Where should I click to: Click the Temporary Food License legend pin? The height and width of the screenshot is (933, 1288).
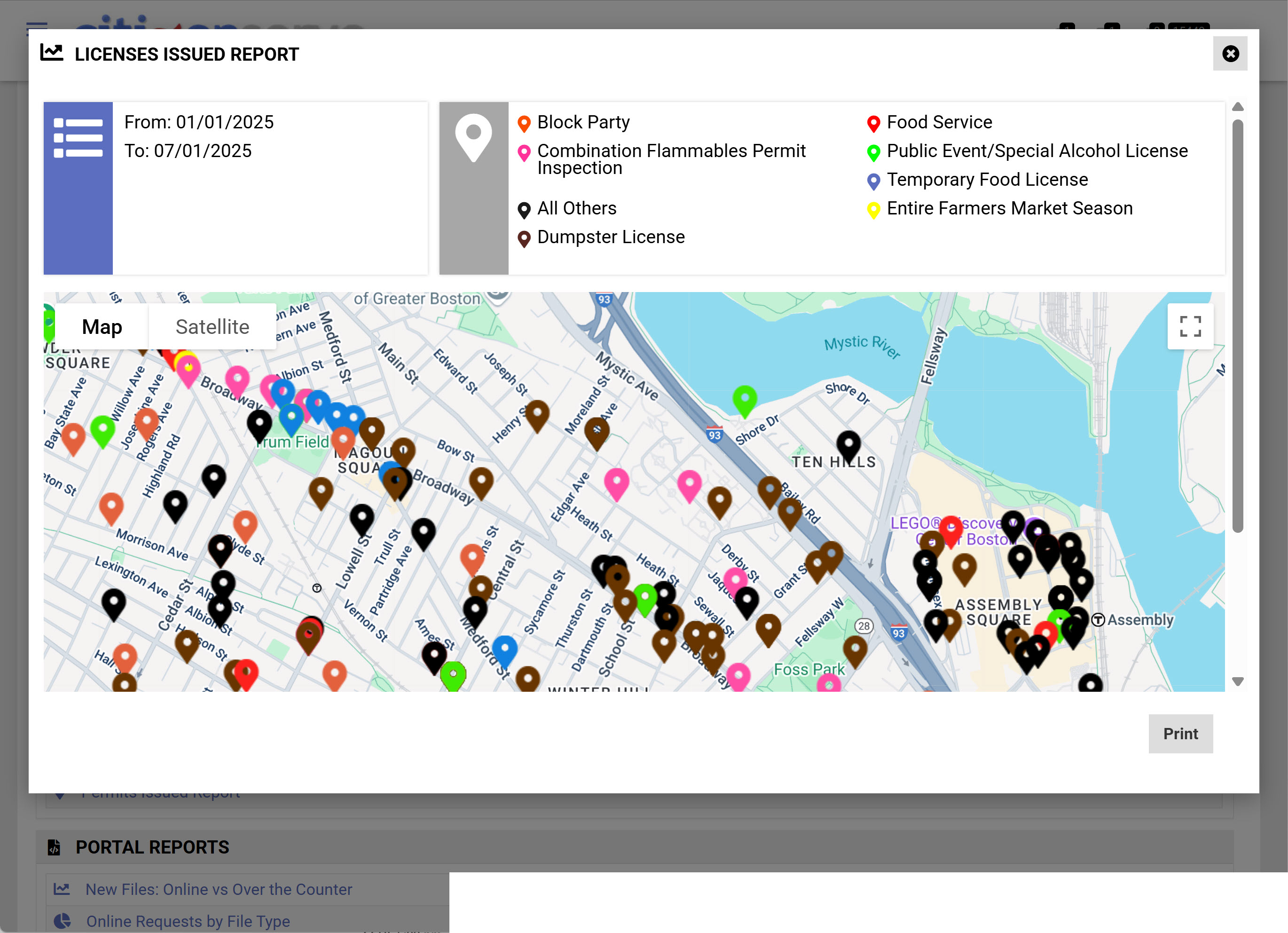click(873, 181)
